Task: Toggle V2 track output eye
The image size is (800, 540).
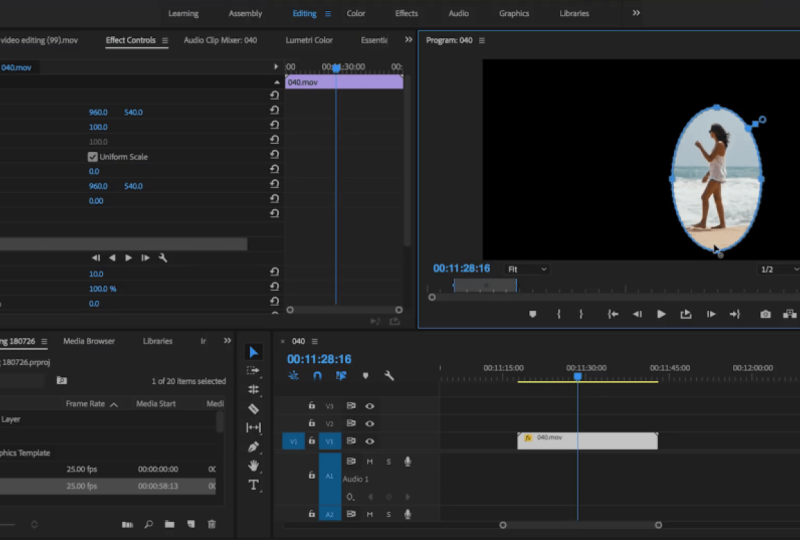Action: 370,424
